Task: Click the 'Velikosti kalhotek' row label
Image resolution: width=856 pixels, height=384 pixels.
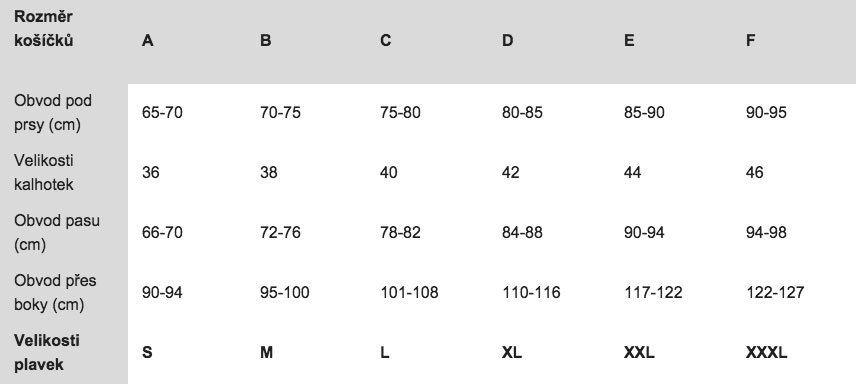Action: 44,173
